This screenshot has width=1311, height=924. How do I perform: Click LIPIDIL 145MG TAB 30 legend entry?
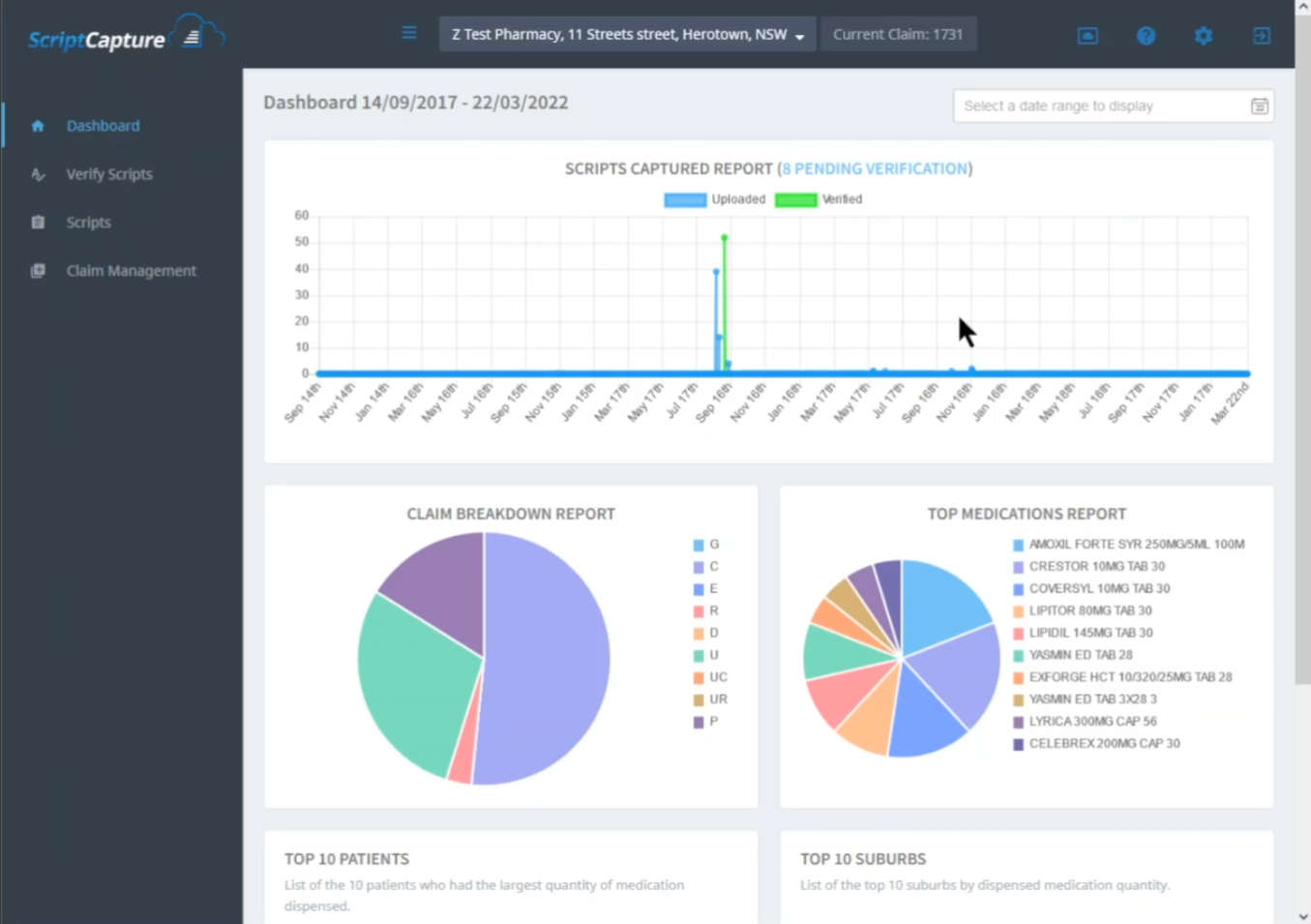[1083, 634]
